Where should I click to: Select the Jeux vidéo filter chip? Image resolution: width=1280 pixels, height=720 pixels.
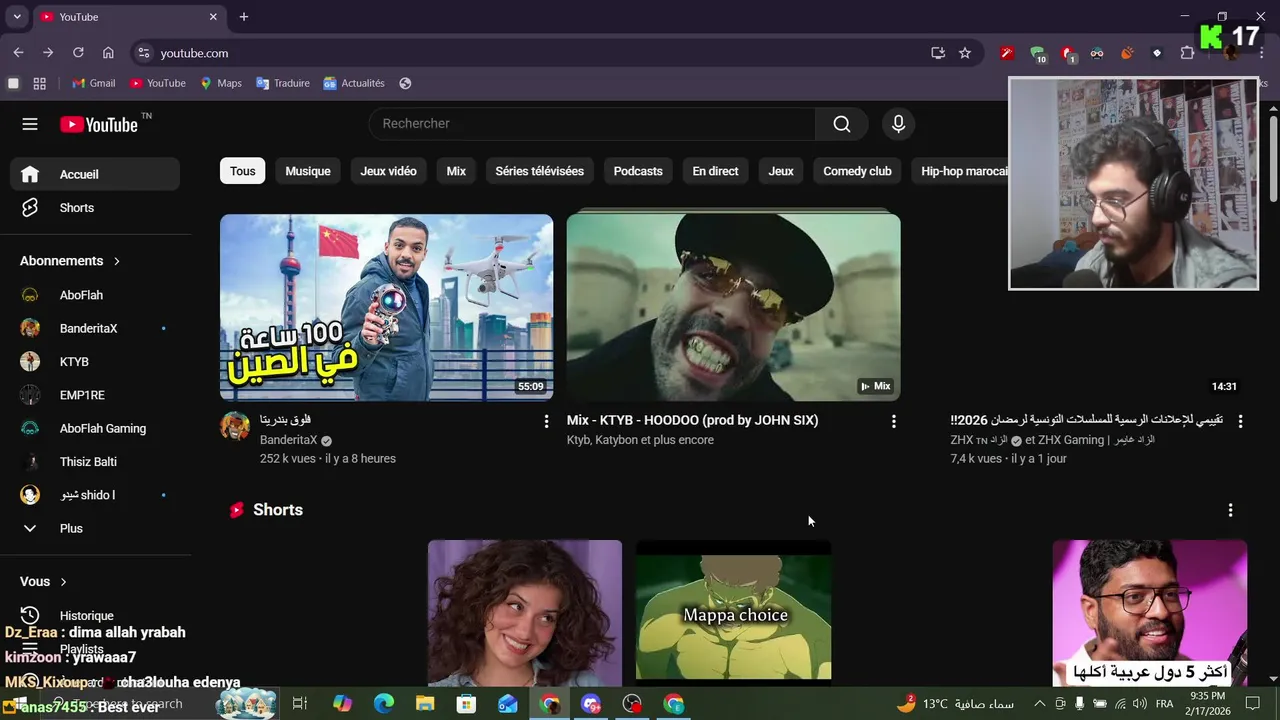[x=388, y=171]
